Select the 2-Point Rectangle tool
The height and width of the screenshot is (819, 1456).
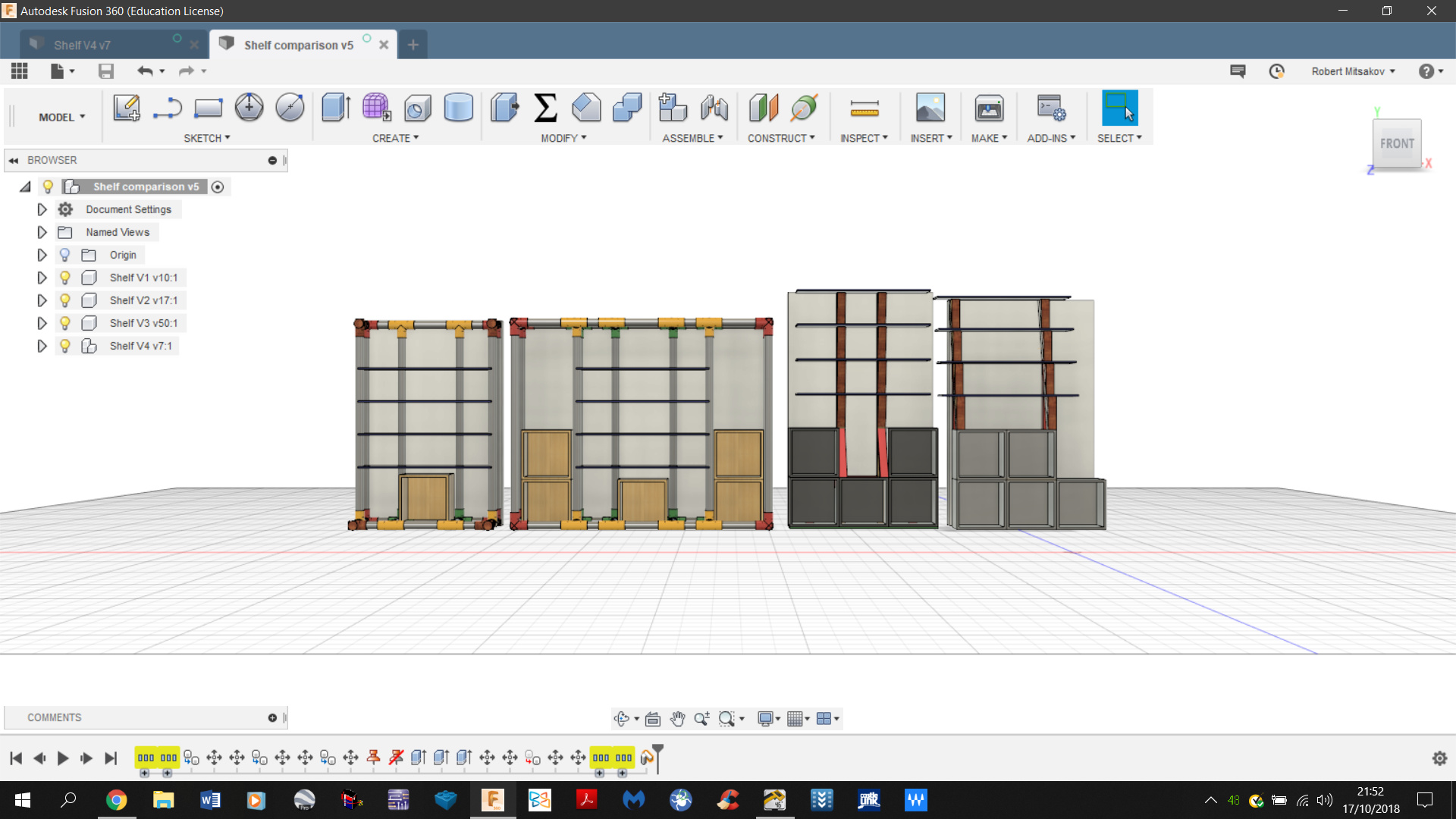[x=208, y=108]
